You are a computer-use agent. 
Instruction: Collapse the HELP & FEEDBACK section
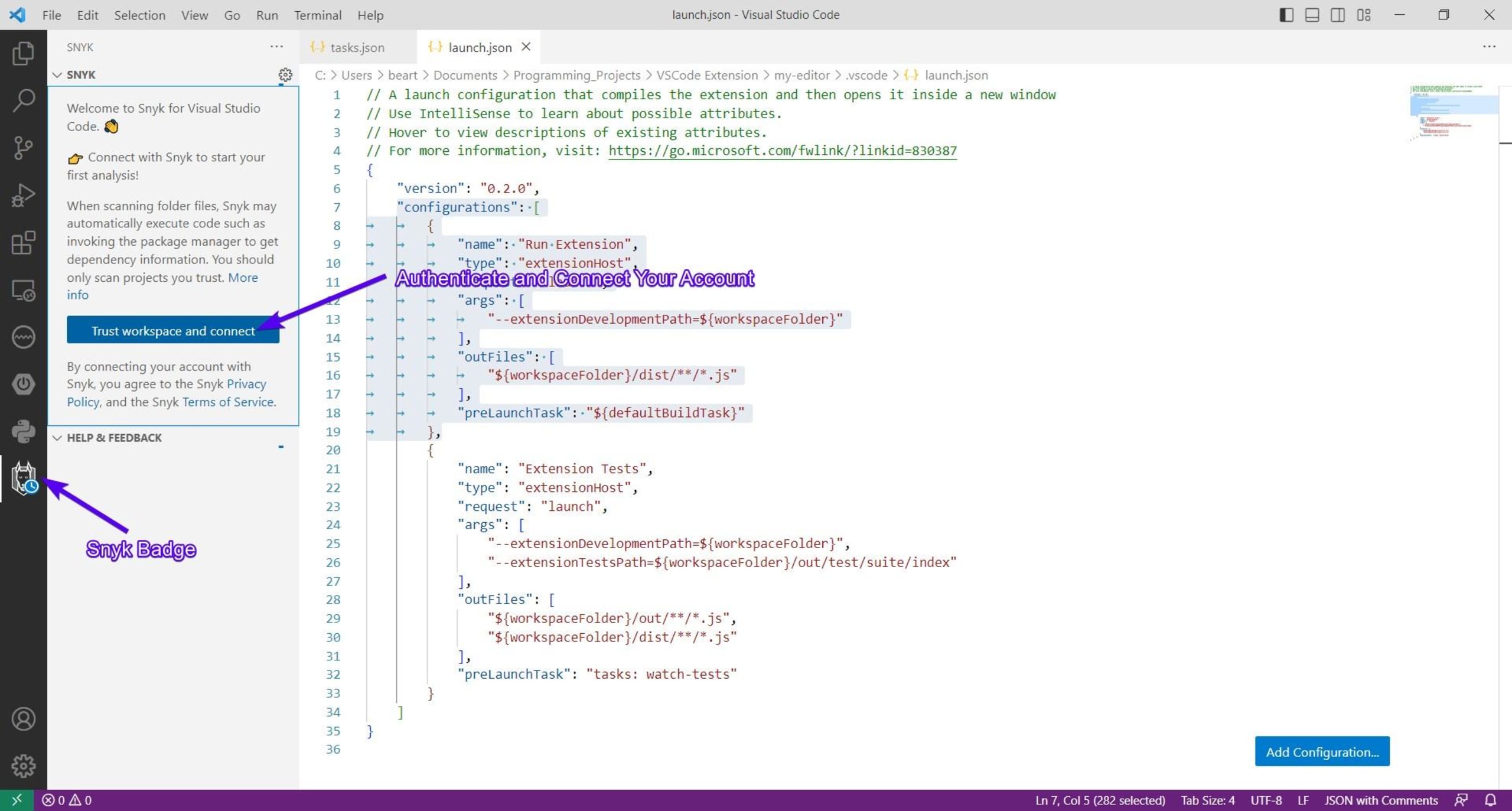pos(57,438)
